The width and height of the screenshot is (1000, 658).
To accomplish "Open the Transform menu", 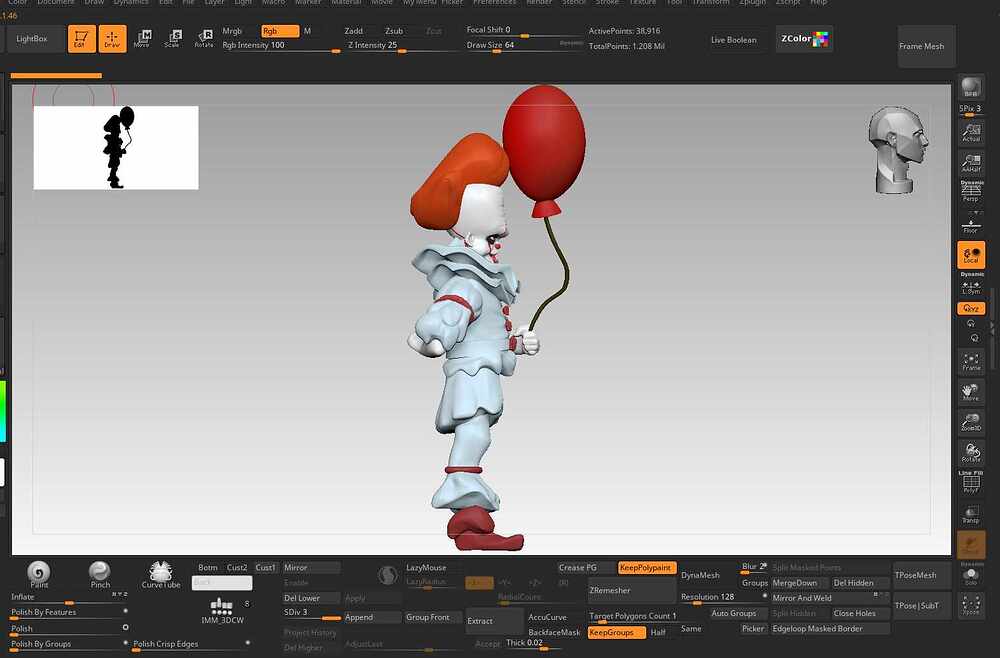I will pyautogui.click(x=711, y=3).
